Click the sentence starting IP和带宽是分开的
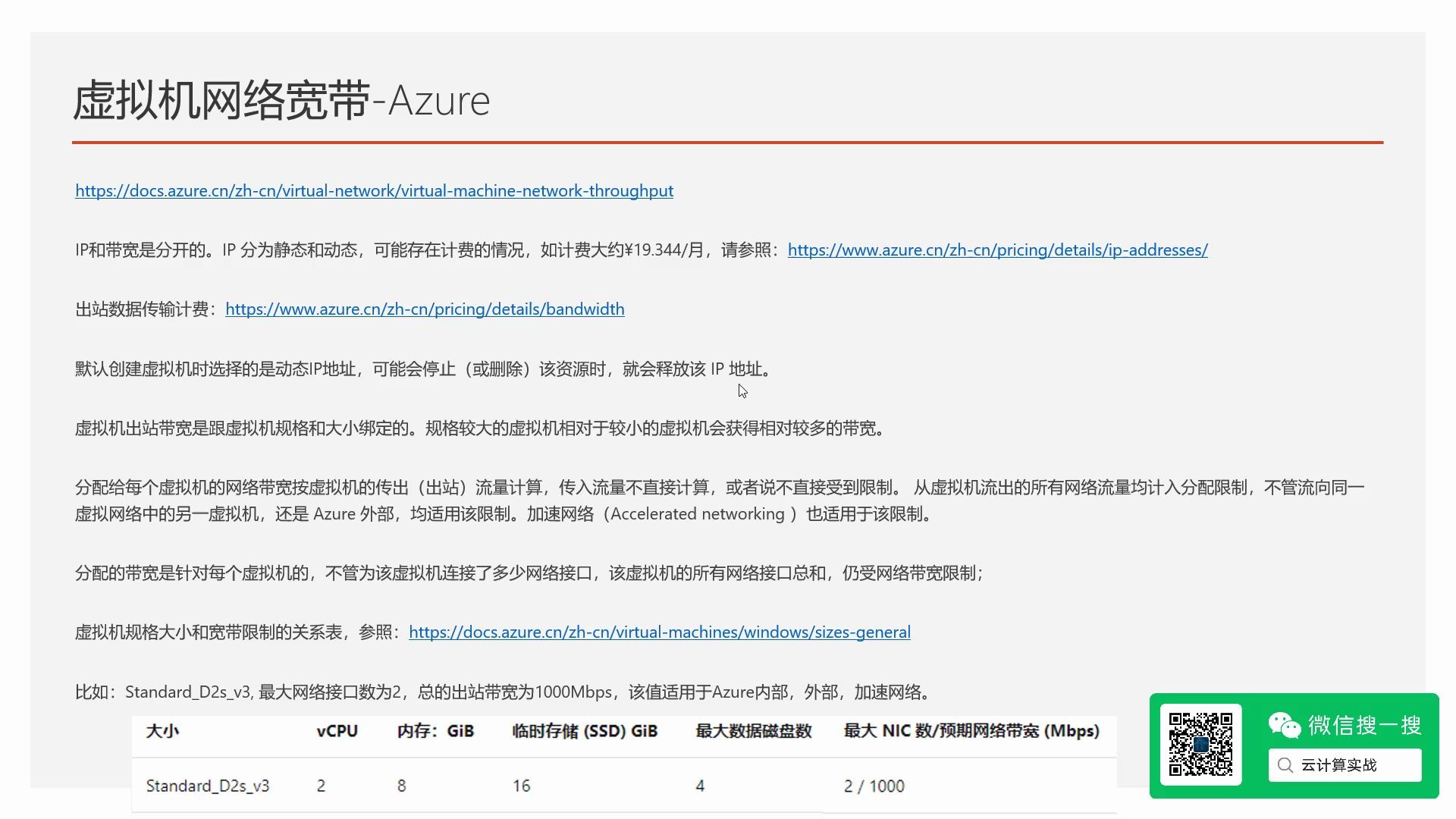 [428, 250]
